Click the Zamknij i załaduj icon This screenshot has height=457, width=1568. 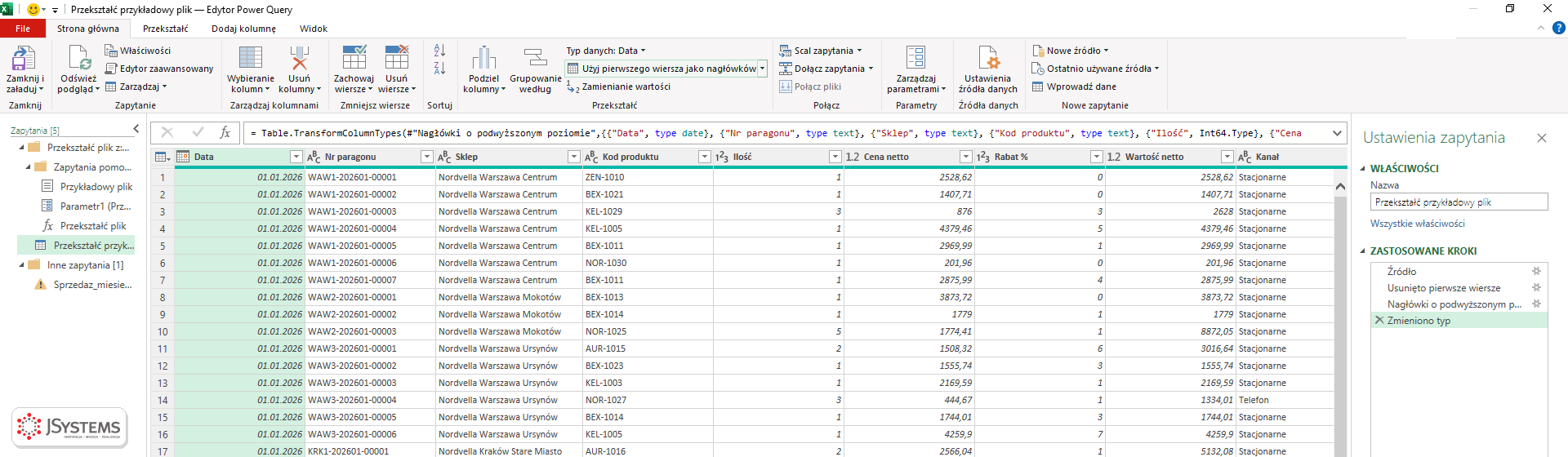(24, 59)
